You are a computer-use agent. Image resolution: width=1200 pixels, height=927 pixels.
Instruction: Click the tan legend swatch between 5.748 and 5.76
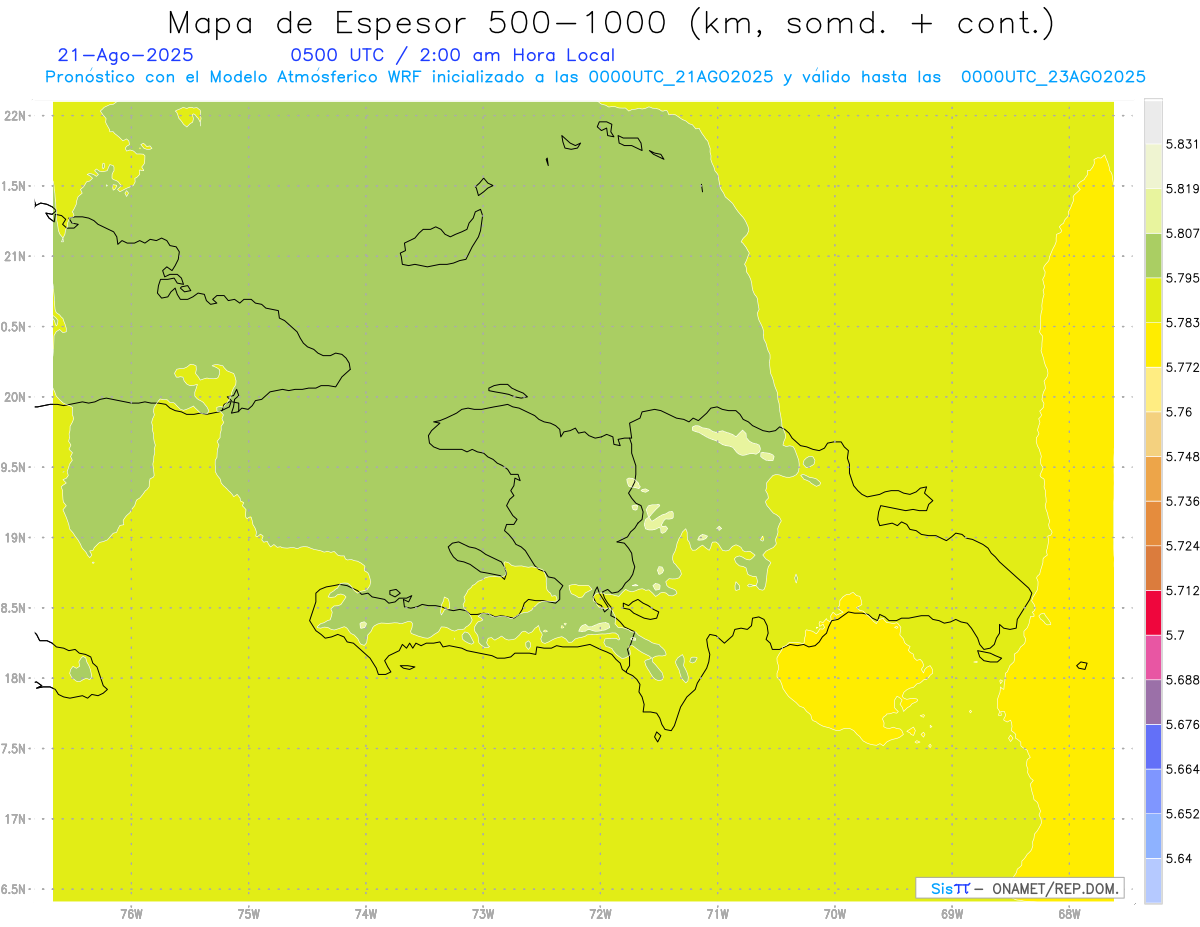tap(1153, 434)
